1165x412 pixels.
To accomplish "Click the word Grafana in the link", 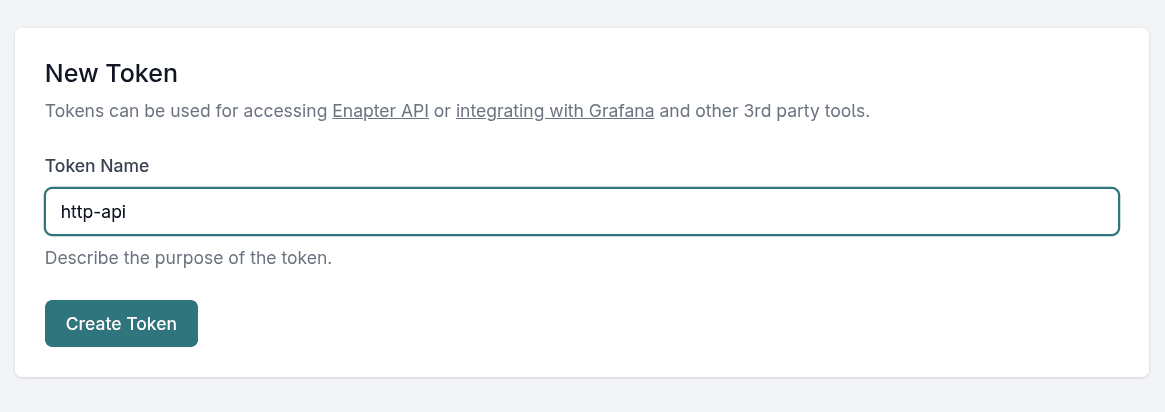I will (x=621, y=111).
